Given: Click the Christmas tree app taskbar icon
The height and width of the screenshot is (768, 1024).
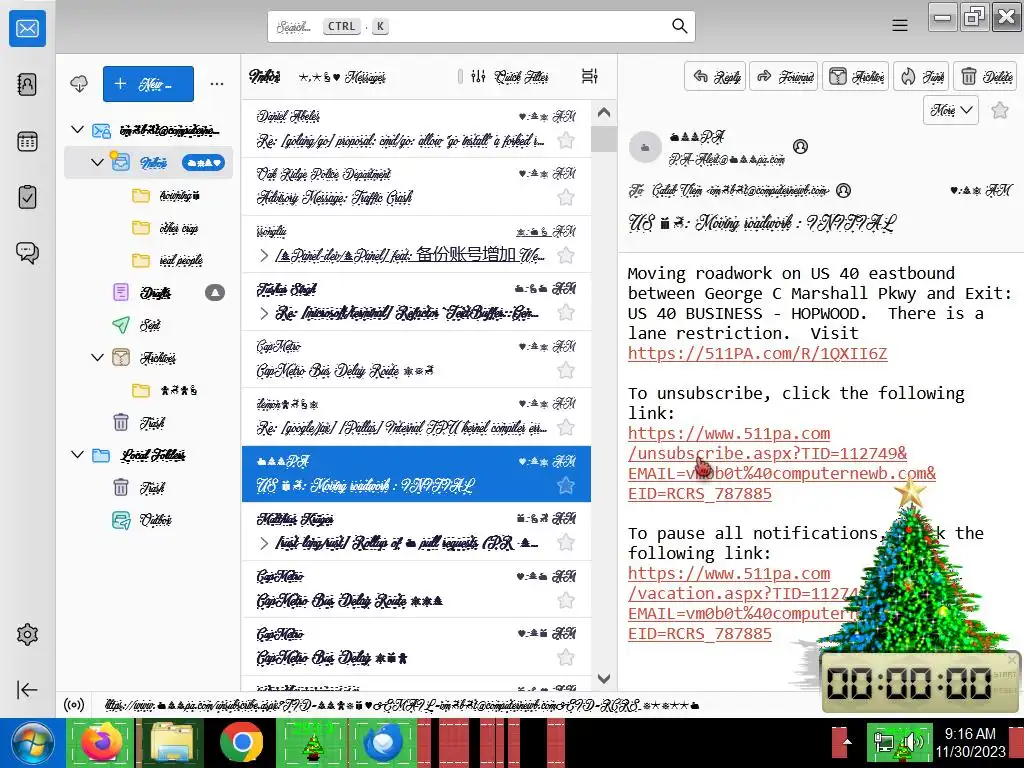Looking at the screenshot, I should pyautogui.click(x=313, y=743).
